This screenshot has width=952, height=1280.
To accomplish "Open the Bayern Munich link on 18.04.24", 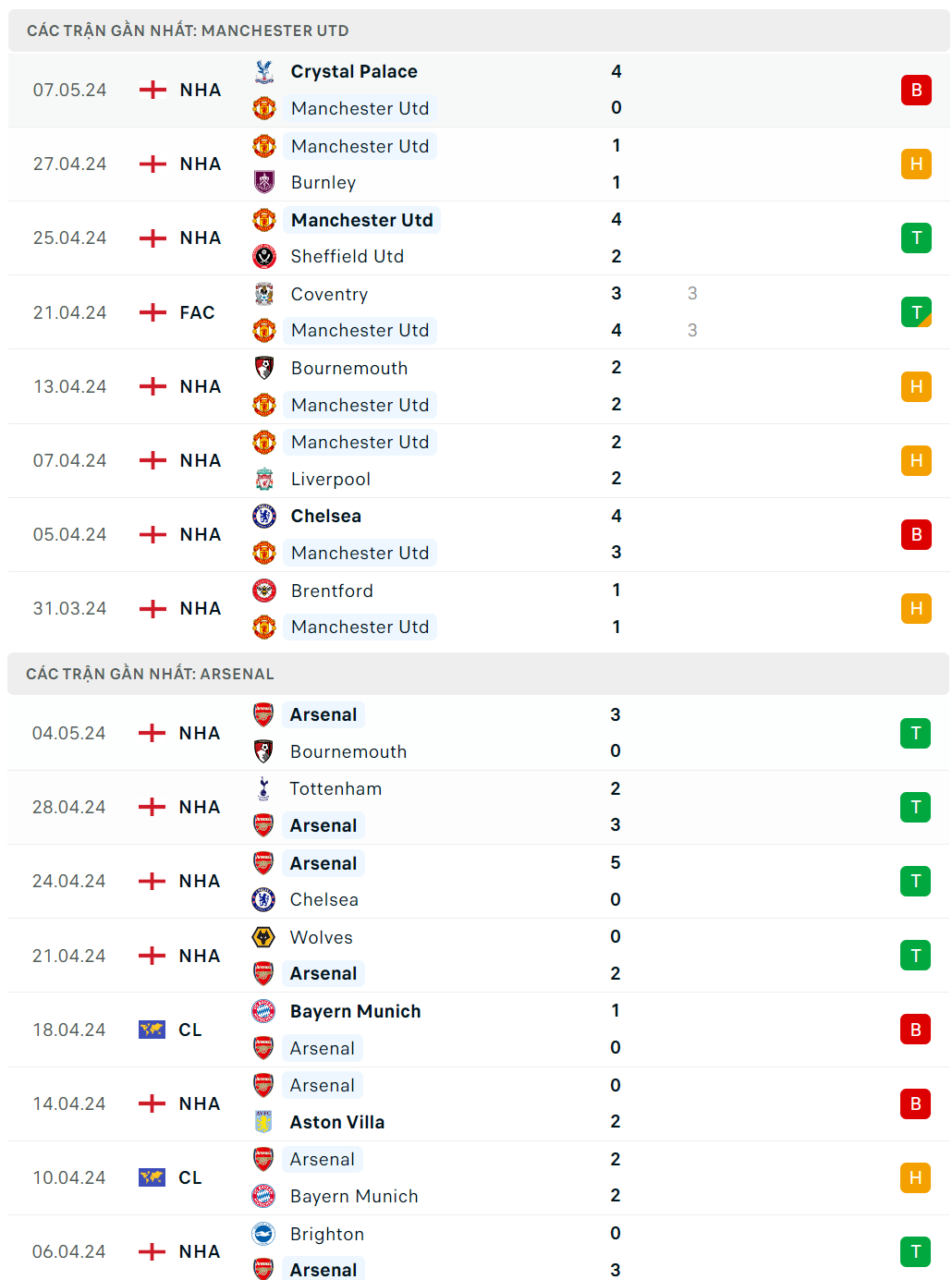I will coord(355,1011).
